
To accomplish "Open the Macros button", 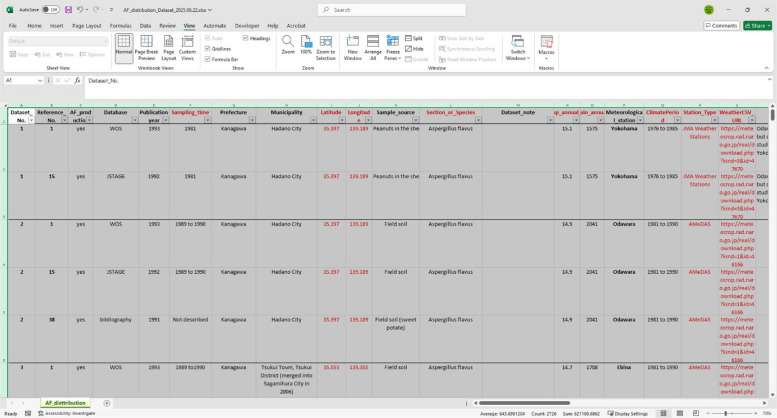I will [x=546, y=48].
